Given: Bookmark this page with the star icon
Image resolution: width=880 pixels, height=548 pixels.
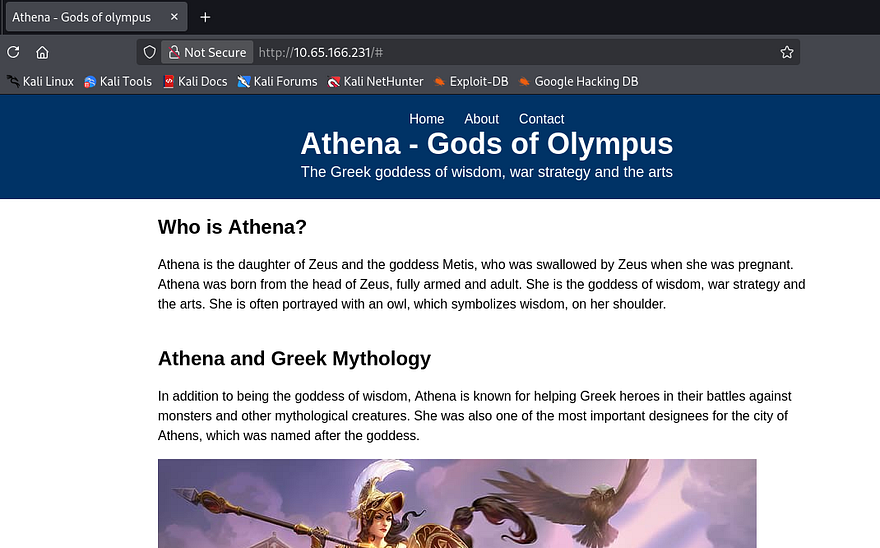Looking at the screenshot, I should click(786, 53).
